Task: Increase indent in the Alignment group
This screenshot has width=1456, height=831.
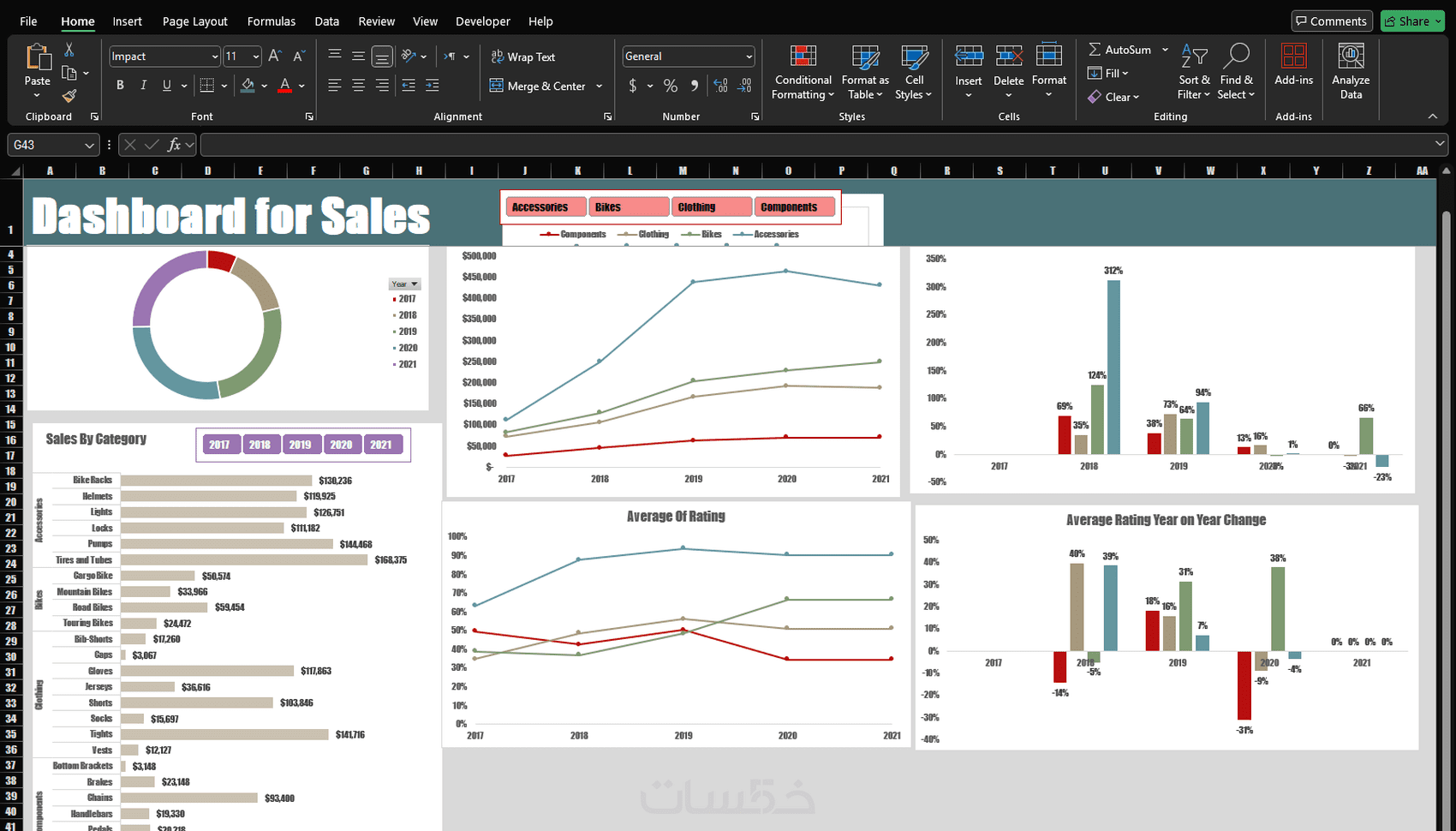Action: pos(433,85)
